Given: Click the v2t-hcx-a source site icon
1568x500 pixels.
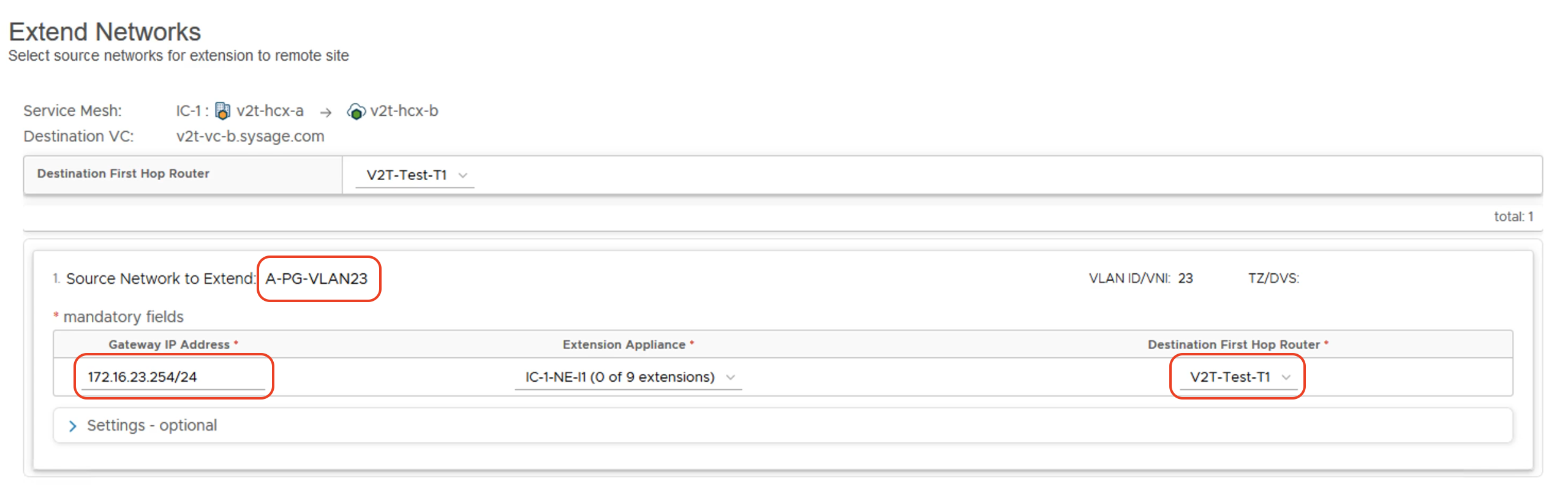Looking at the screenshot, I should pyautogui.click(x=223, y=111).
